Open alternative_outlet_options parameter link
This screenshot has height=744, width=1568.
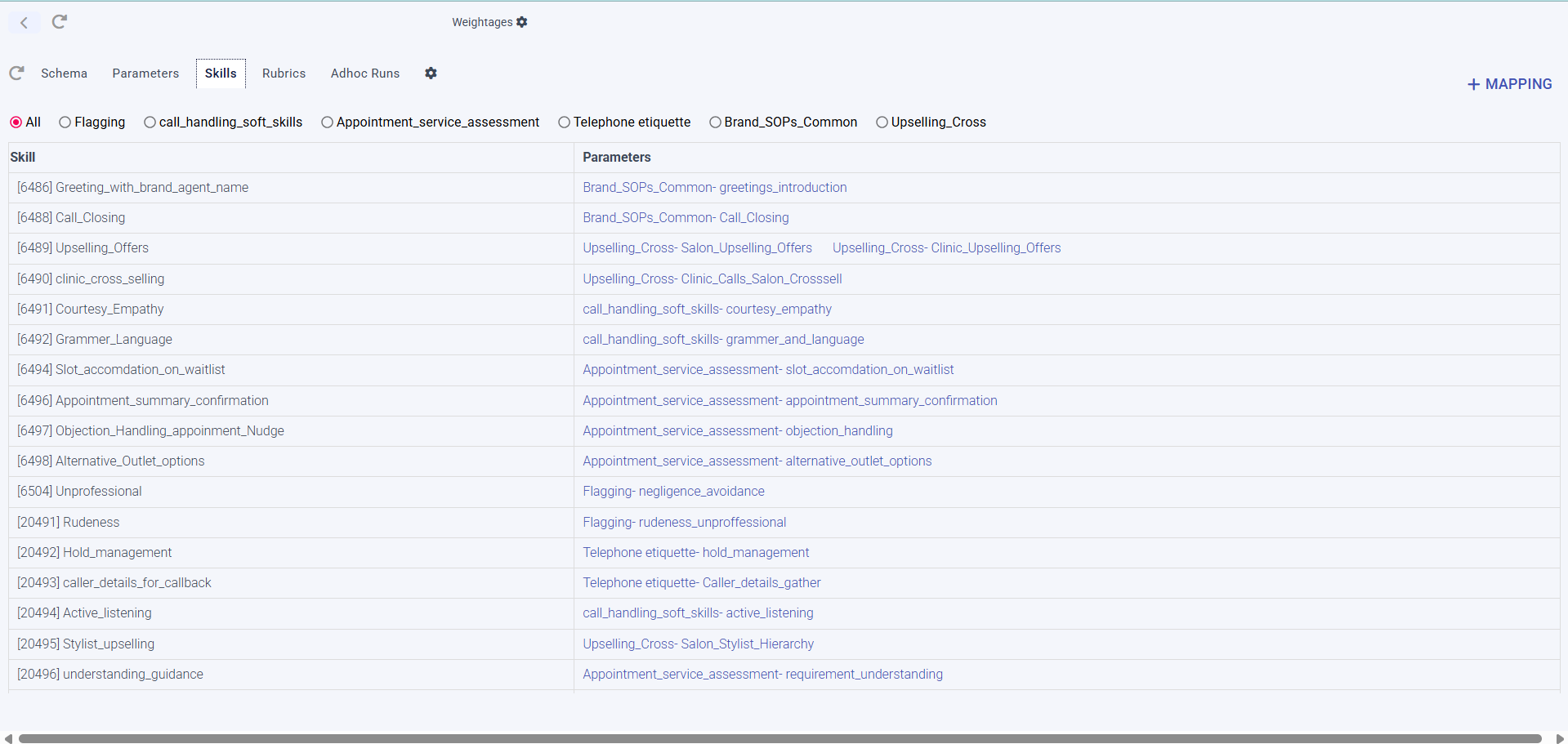tap(757, 461)
